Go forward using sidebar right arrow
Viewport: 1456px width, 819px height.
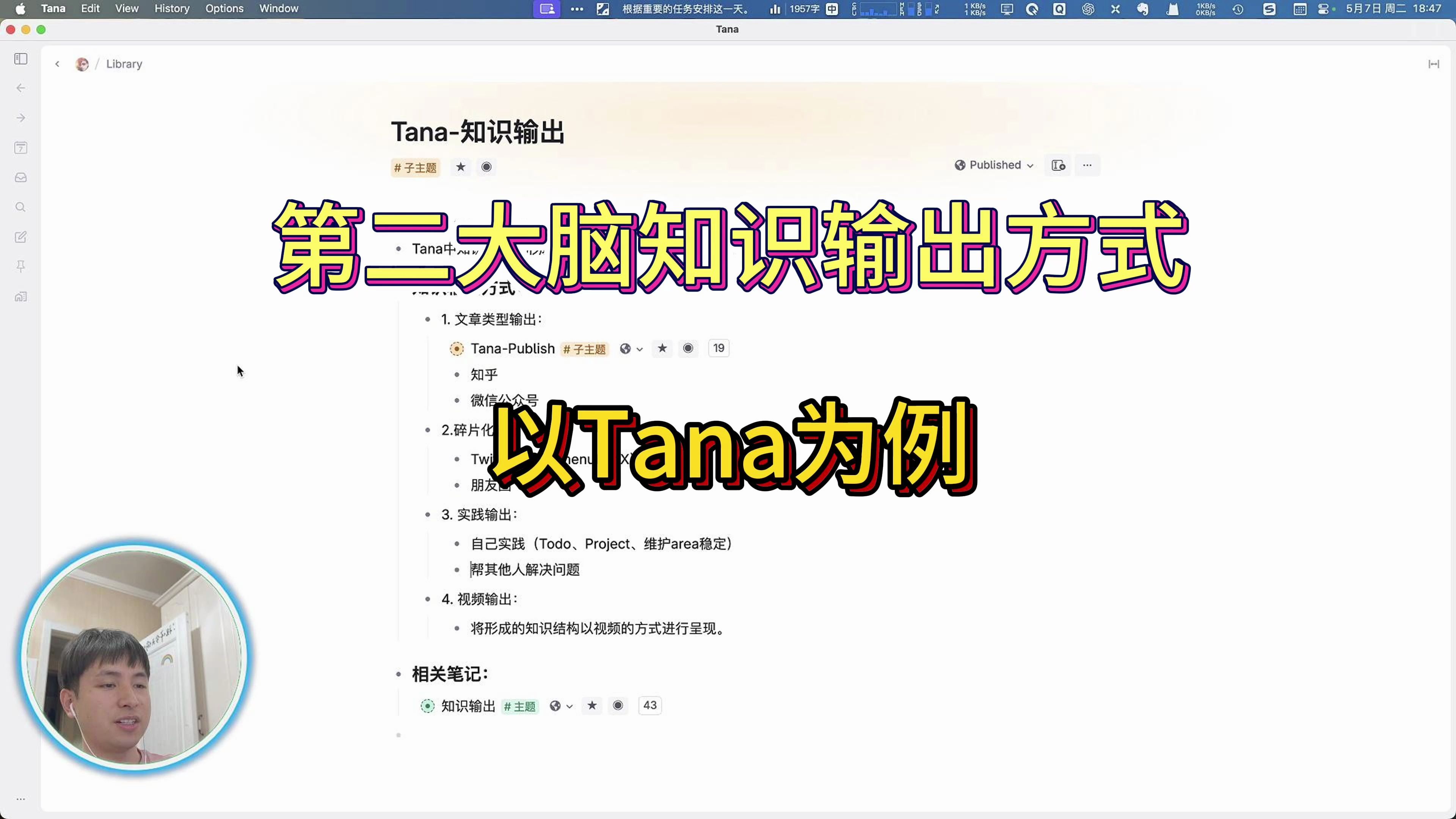coord(21,118)
